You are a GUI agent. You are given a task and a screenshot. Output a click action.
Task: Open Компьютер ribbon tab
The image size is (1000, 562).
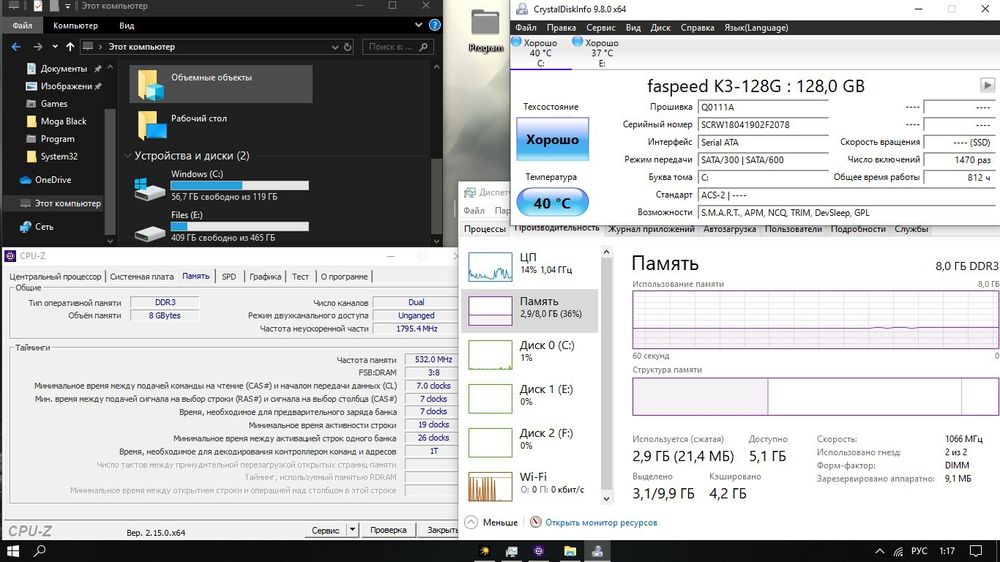75,26
